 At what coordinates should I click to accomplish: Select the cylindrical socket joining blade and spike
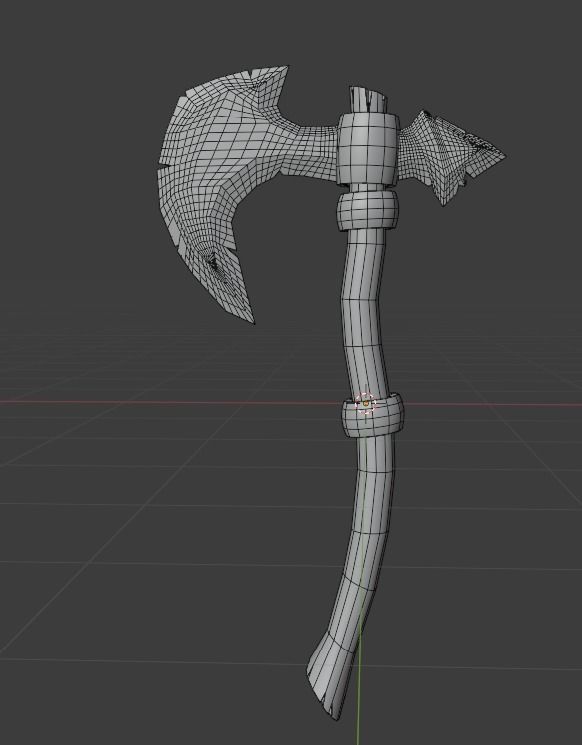click(x=367, y=148)
